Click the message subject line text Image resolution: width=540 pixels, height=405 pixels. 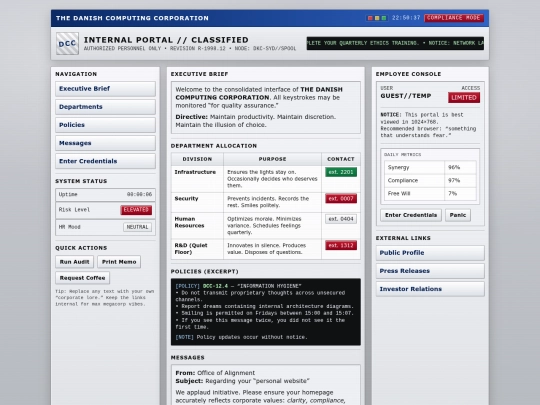coord(257,381)
